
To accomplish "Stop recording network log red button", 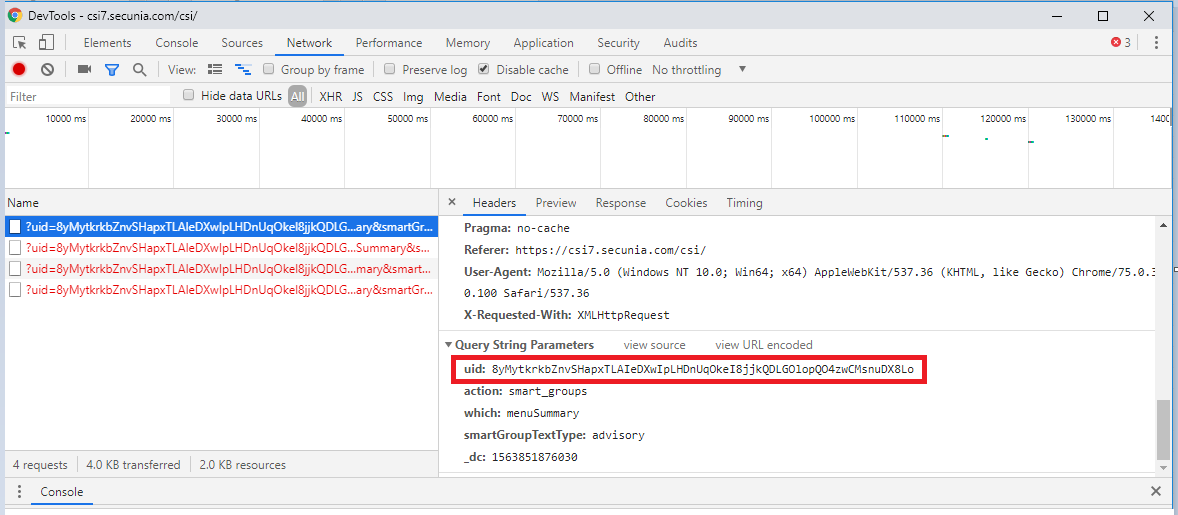I will coord(19,70).
